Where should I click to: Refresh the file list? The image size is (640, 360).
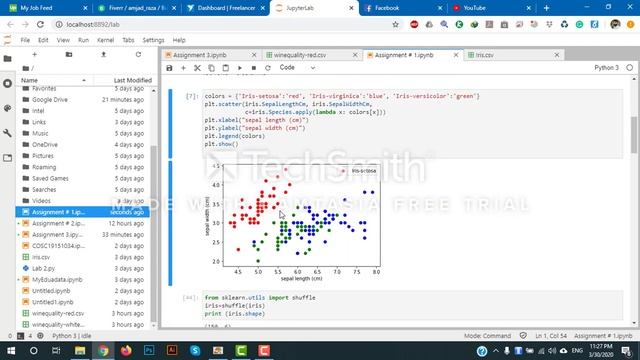point(138,54)
